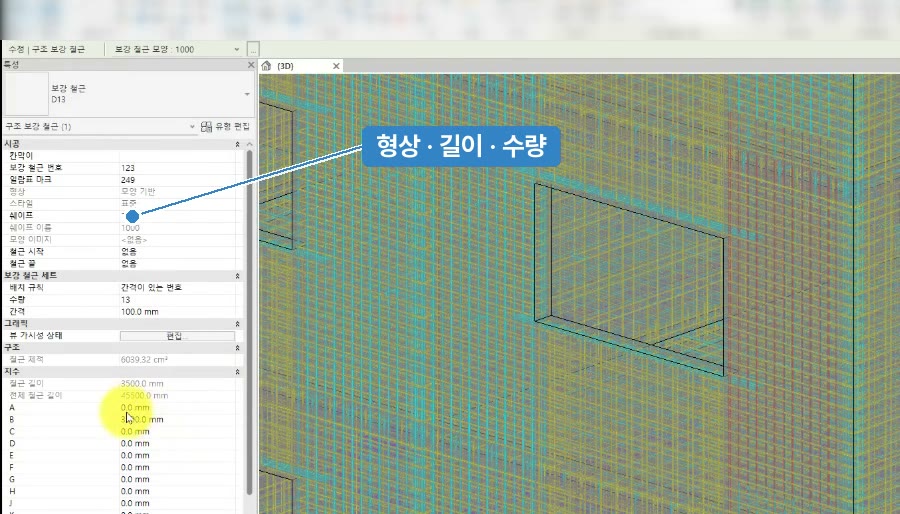Click the 유형 편집 icon
Screen dimensions: 900x514
(207, 127)
